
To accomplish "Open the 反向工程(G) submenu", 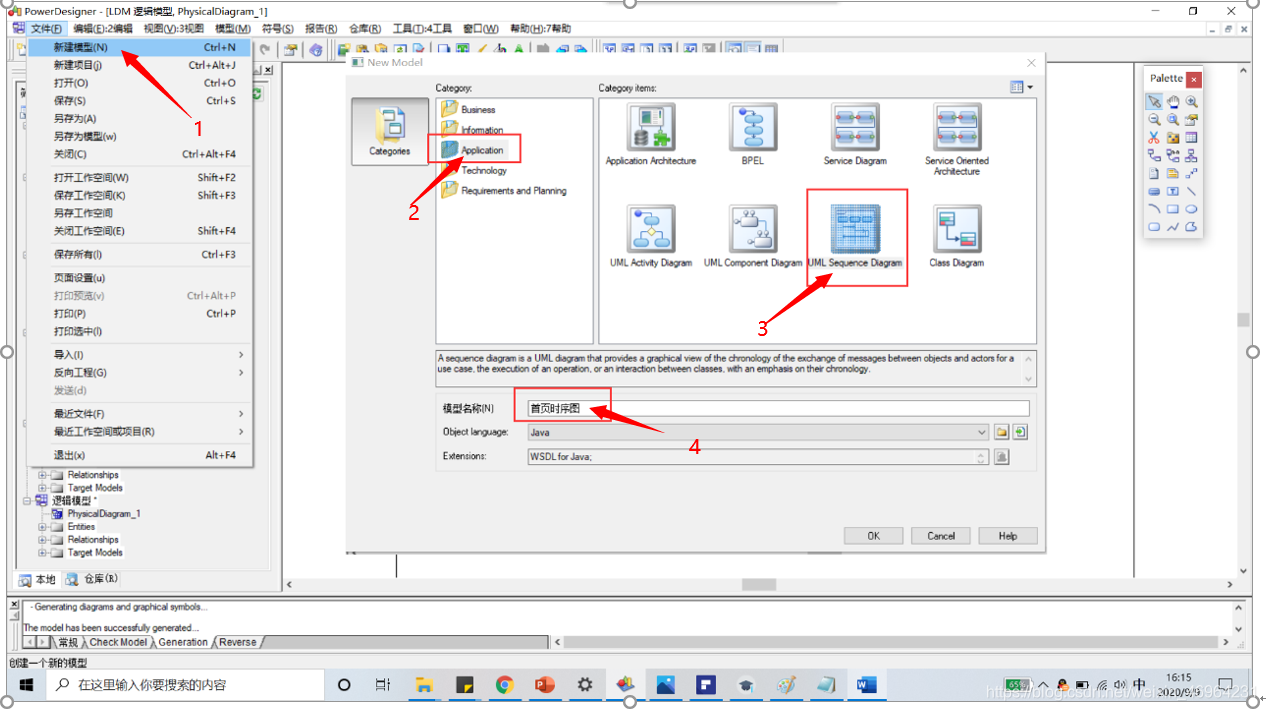I will [140, 373].
